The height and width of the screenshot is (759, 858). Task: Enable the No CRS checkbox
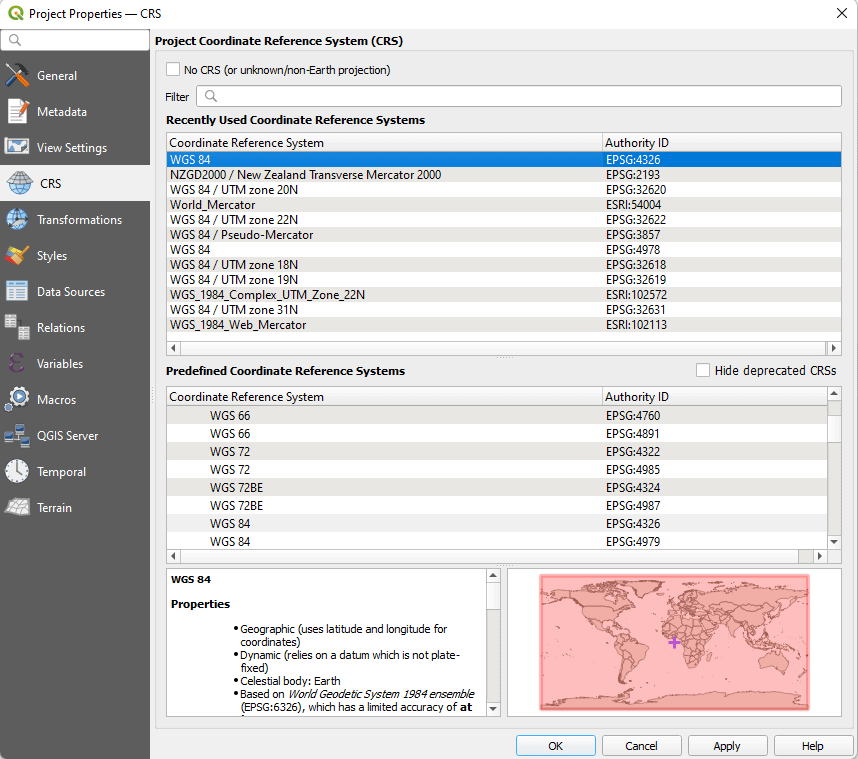173,70
